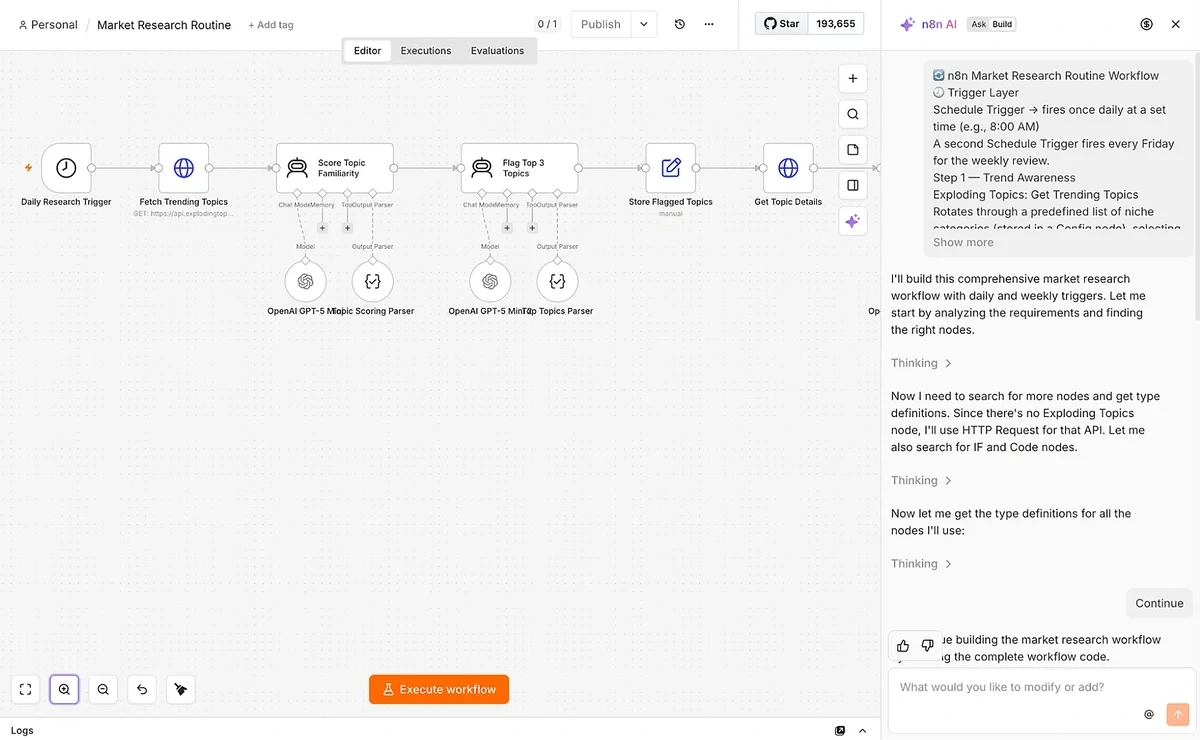The width and height of the screenshot is (1200, 740).
Task: Open the Top Topics Parser node
Action: (557, 281)
